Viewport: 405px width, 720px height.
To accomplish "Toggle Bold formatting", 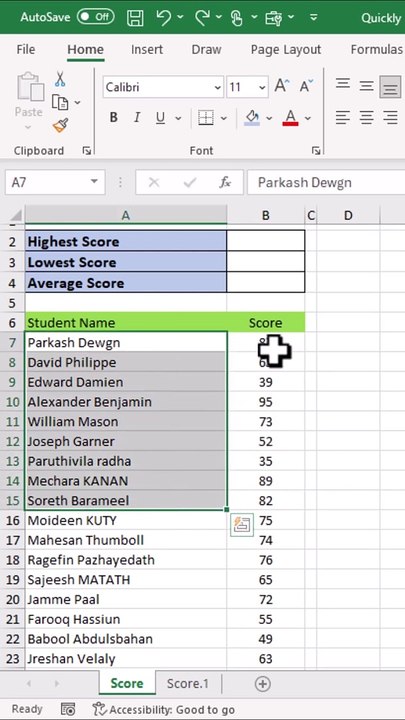I will (113, 118).
